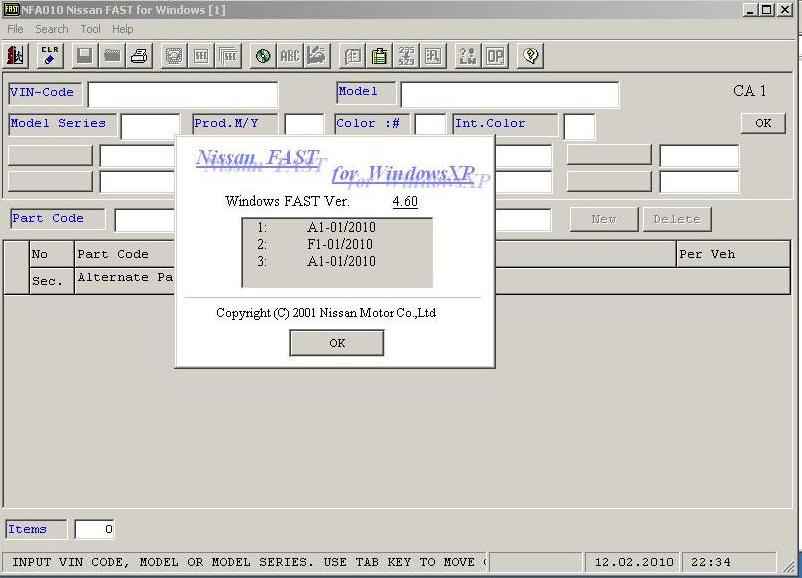
Task: Click the status bar time 22:34
Action: pos(710,562)
